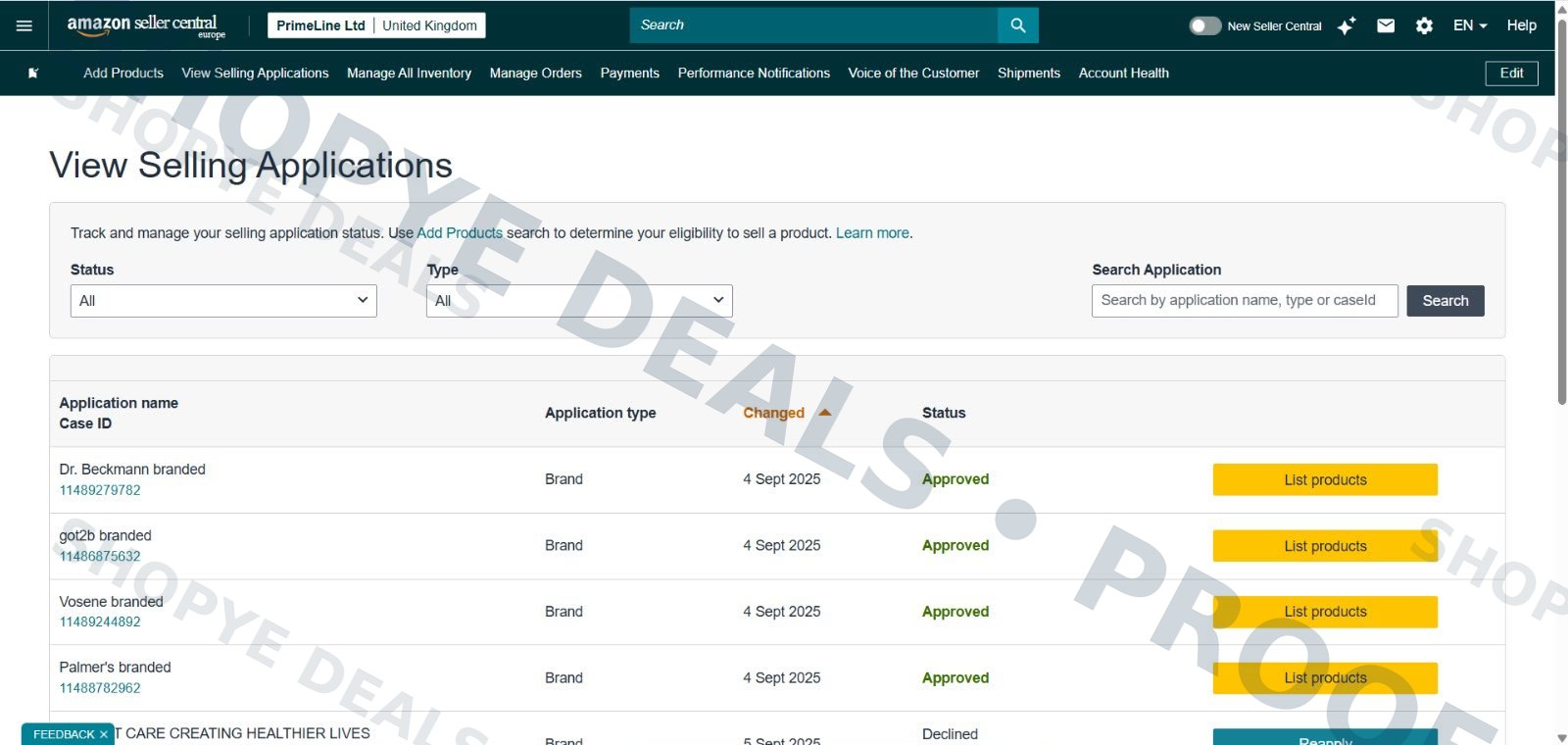
Task: Click the bookmark icon in navigation bar
Action: [x=33, y=73]
